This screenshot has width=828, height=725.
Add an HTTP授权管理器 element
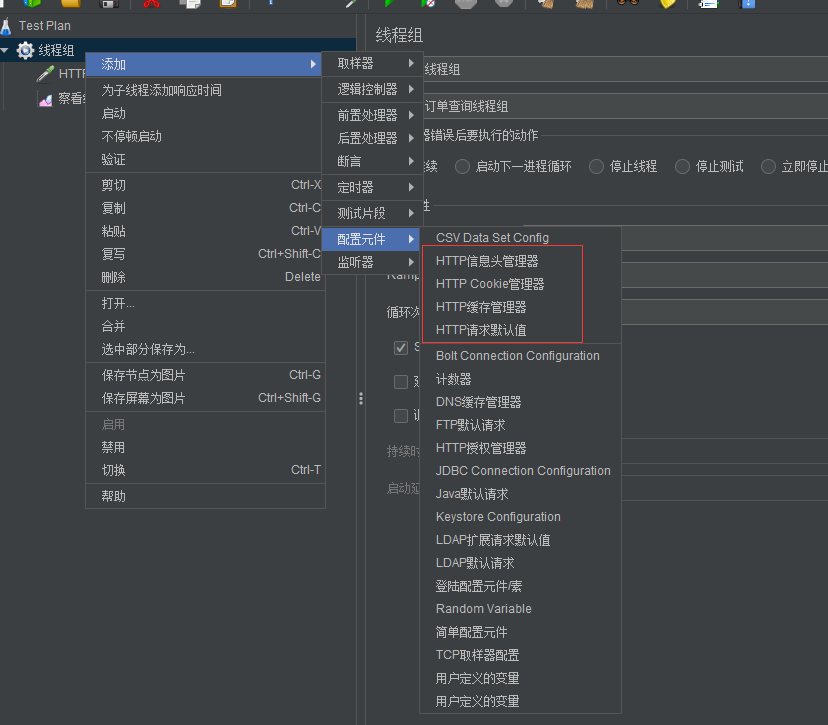520,448
